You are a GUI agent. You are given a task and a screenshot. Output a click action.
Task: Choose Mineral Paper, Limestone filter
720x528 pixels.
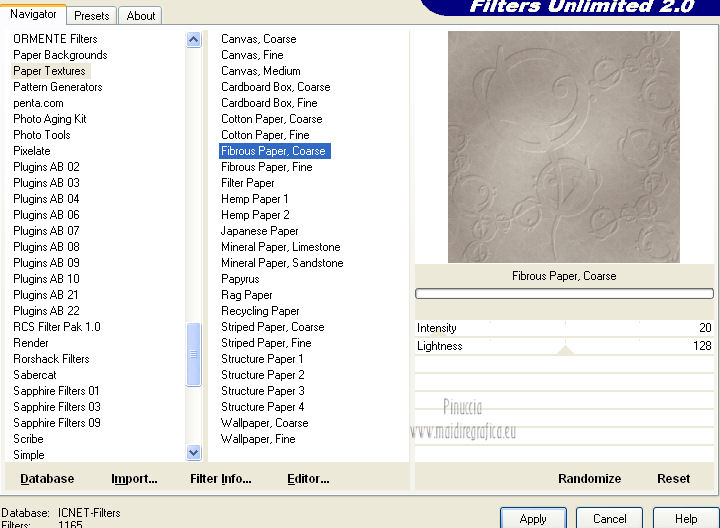(281, 247)
